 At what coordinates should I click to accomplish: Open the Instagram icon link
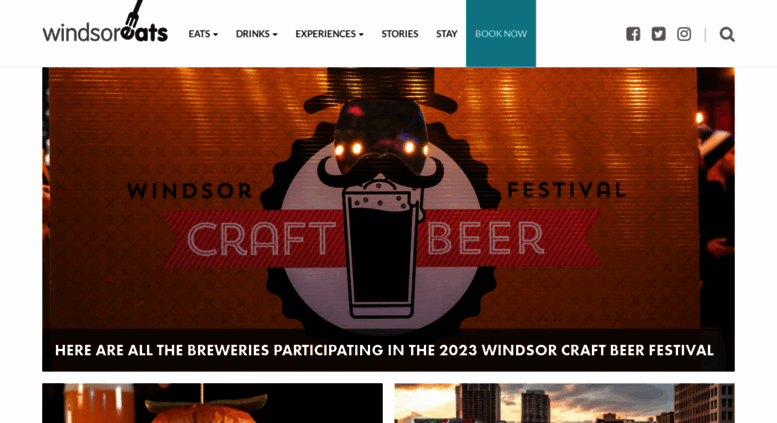pyautogui.click(x=684, y=34)
